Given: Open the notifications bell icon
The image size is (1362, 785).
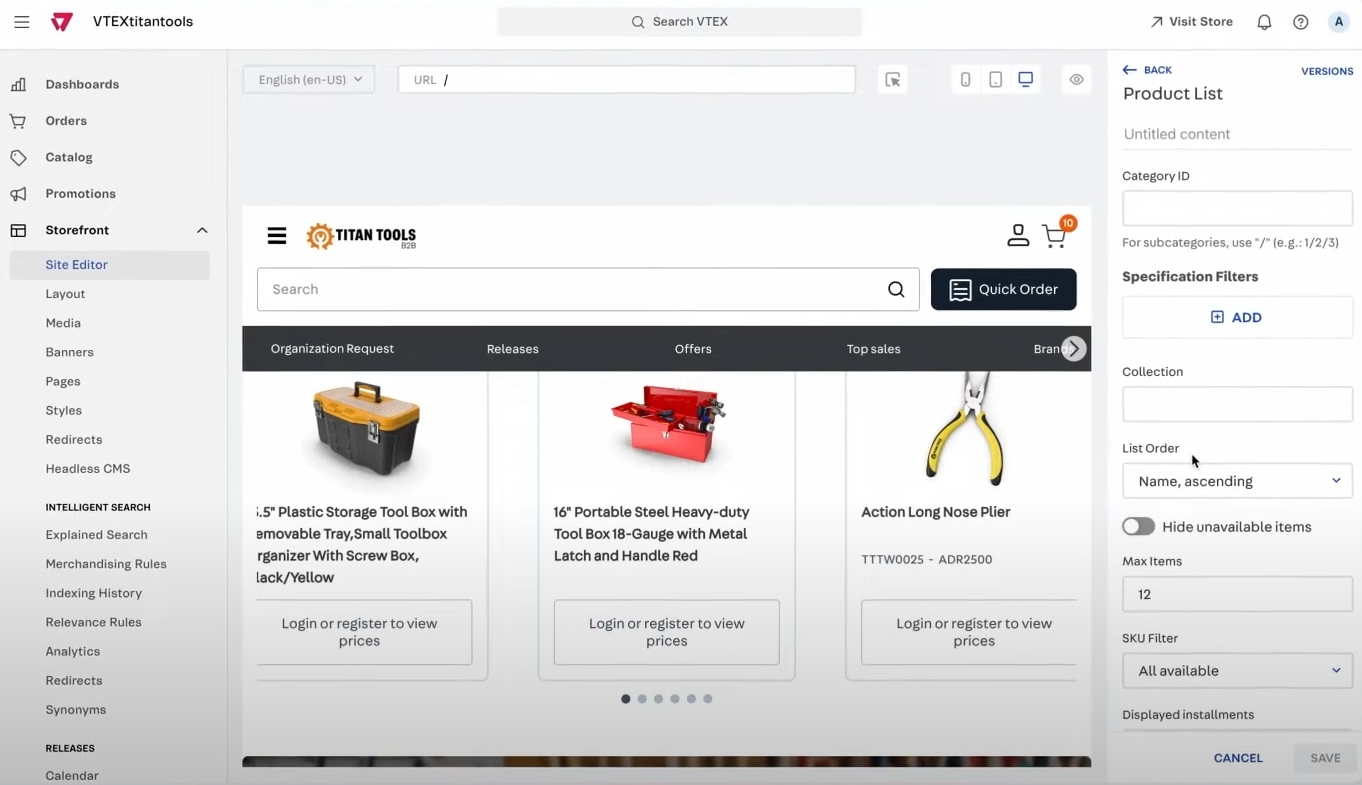Looking at the screenshot, I should [x=1263, y=21].
